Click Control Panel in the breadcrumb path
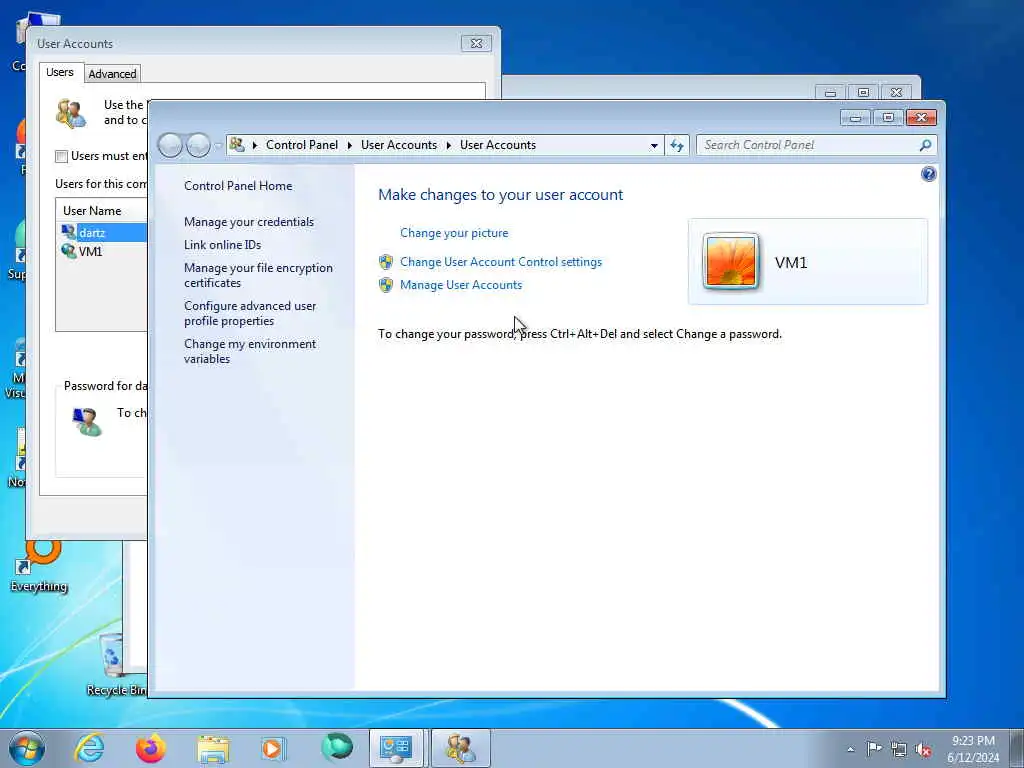The height and width of the screenshot is (768, 1024). tap(302, 145)
